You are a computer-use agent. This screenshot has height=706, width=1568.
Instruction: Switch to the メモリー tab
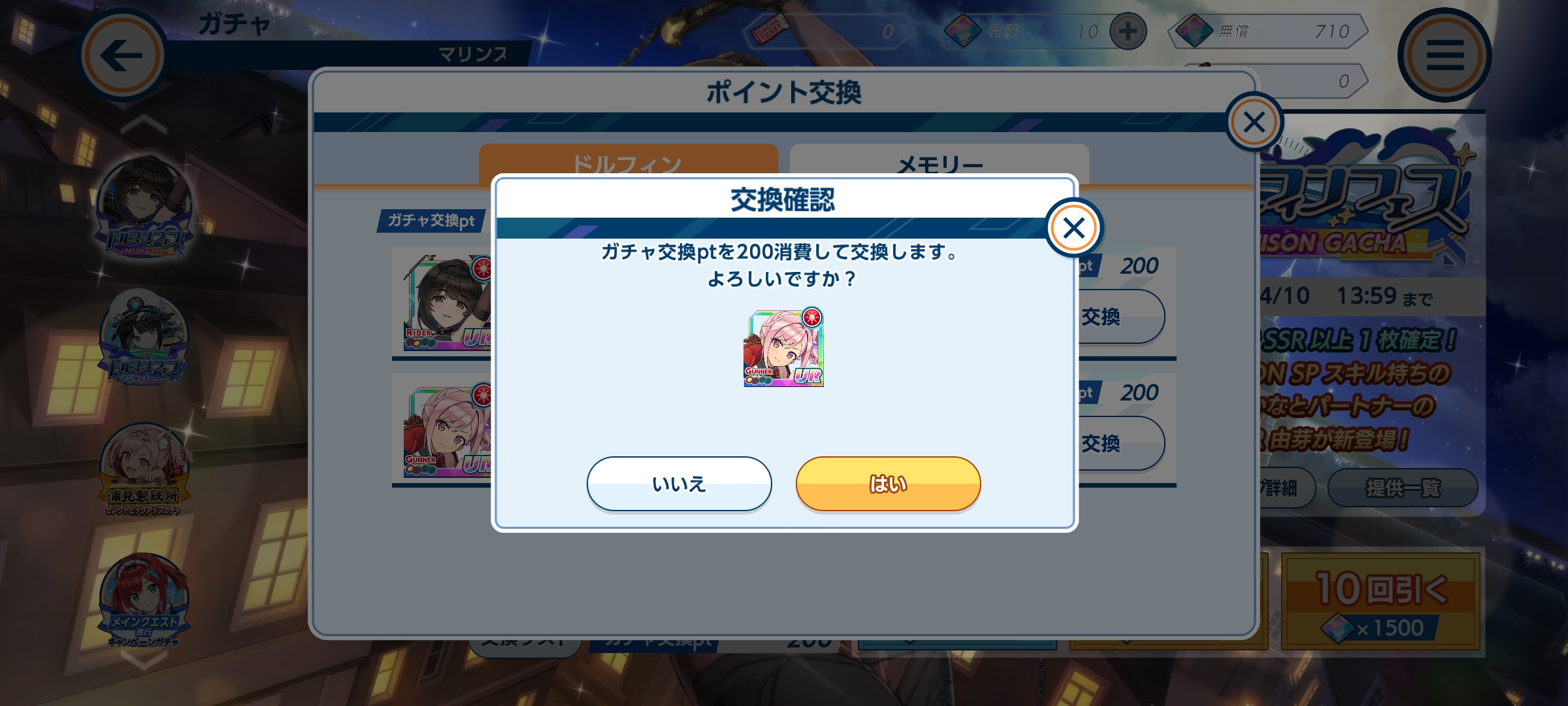click(939, 163)
